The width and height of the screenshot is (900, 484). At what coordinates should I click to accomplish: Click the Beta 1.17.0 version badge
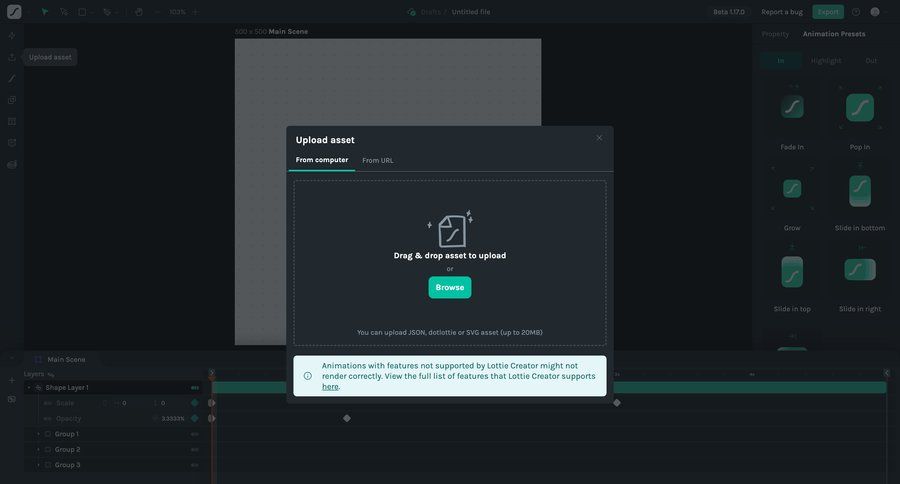(729, 12)
